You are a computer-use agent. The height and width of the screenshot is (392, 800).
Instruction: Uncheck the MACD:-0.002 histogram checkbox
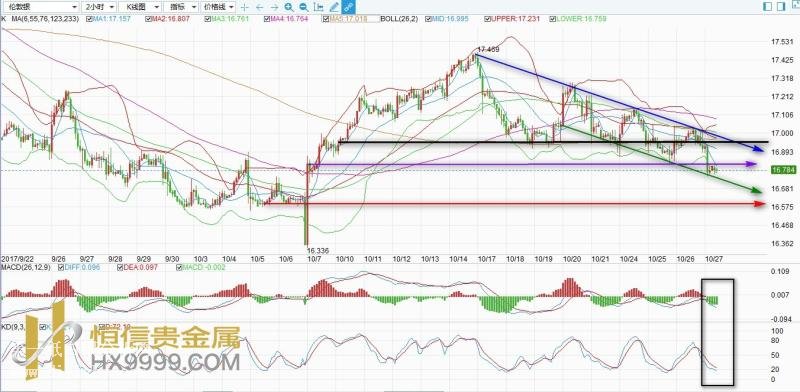(178, 267)
